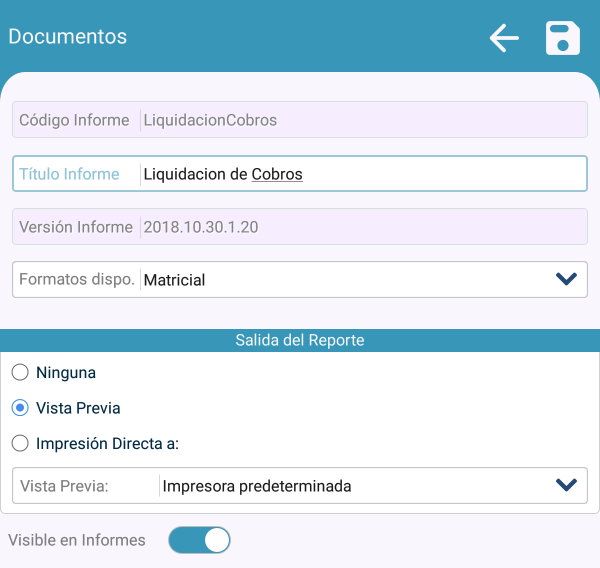Disable the Visible en Informes switch
Image resolution: width=600 pixels, height=568 pixels.
pyautogui.click(x=199, y=540)
